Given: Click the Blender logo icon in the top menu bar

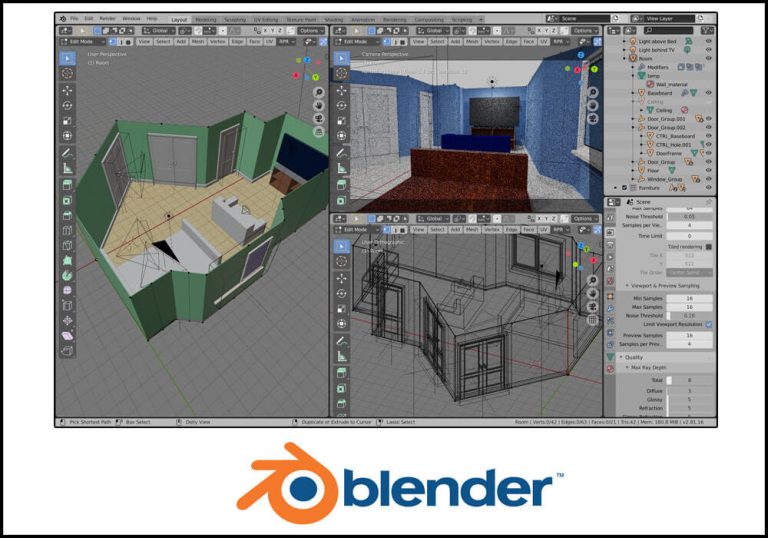Looking at the screenshot, I should tap(63, 19).
